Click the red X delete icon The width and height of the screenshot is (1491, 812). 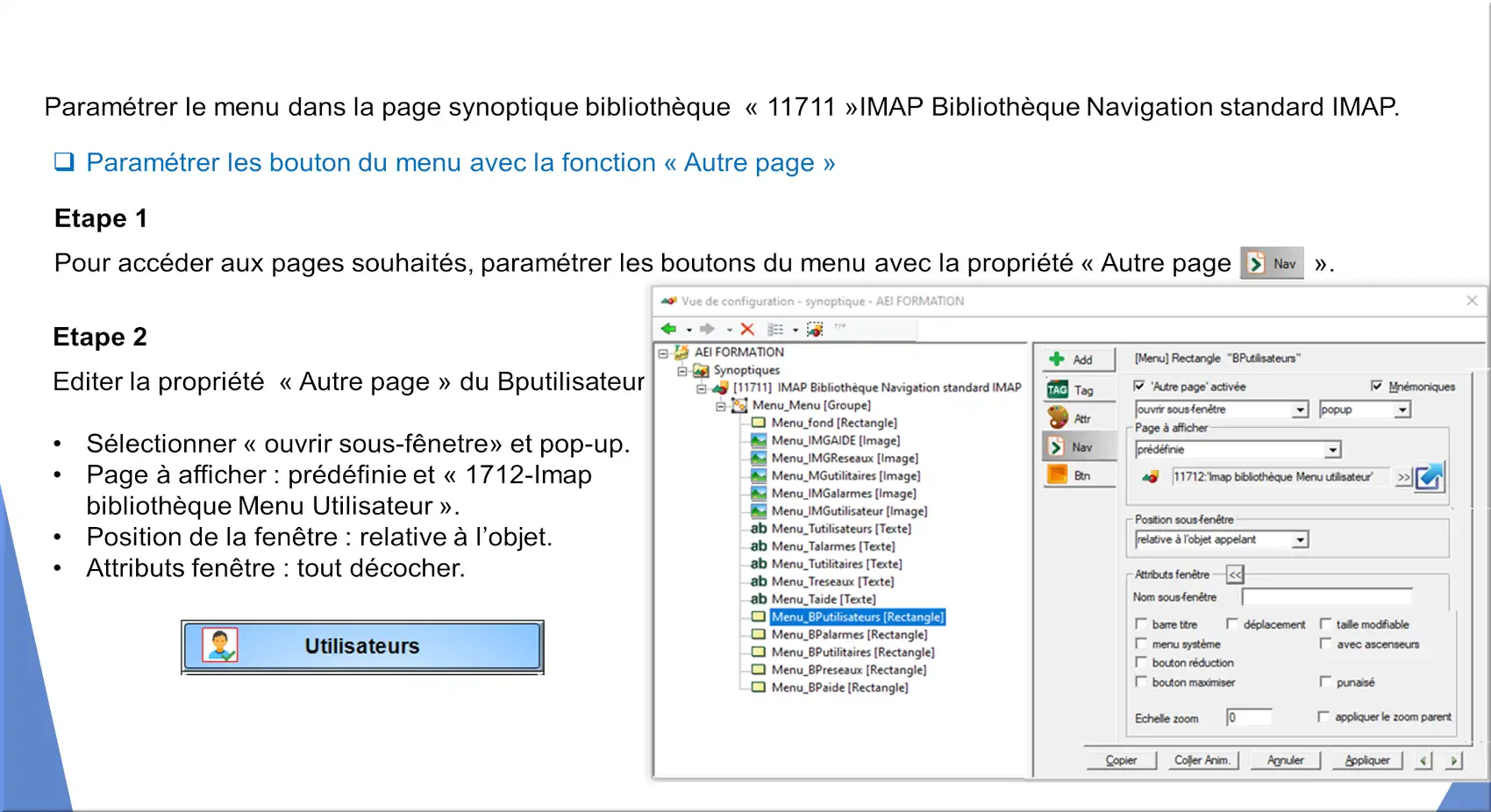point(747,329)
